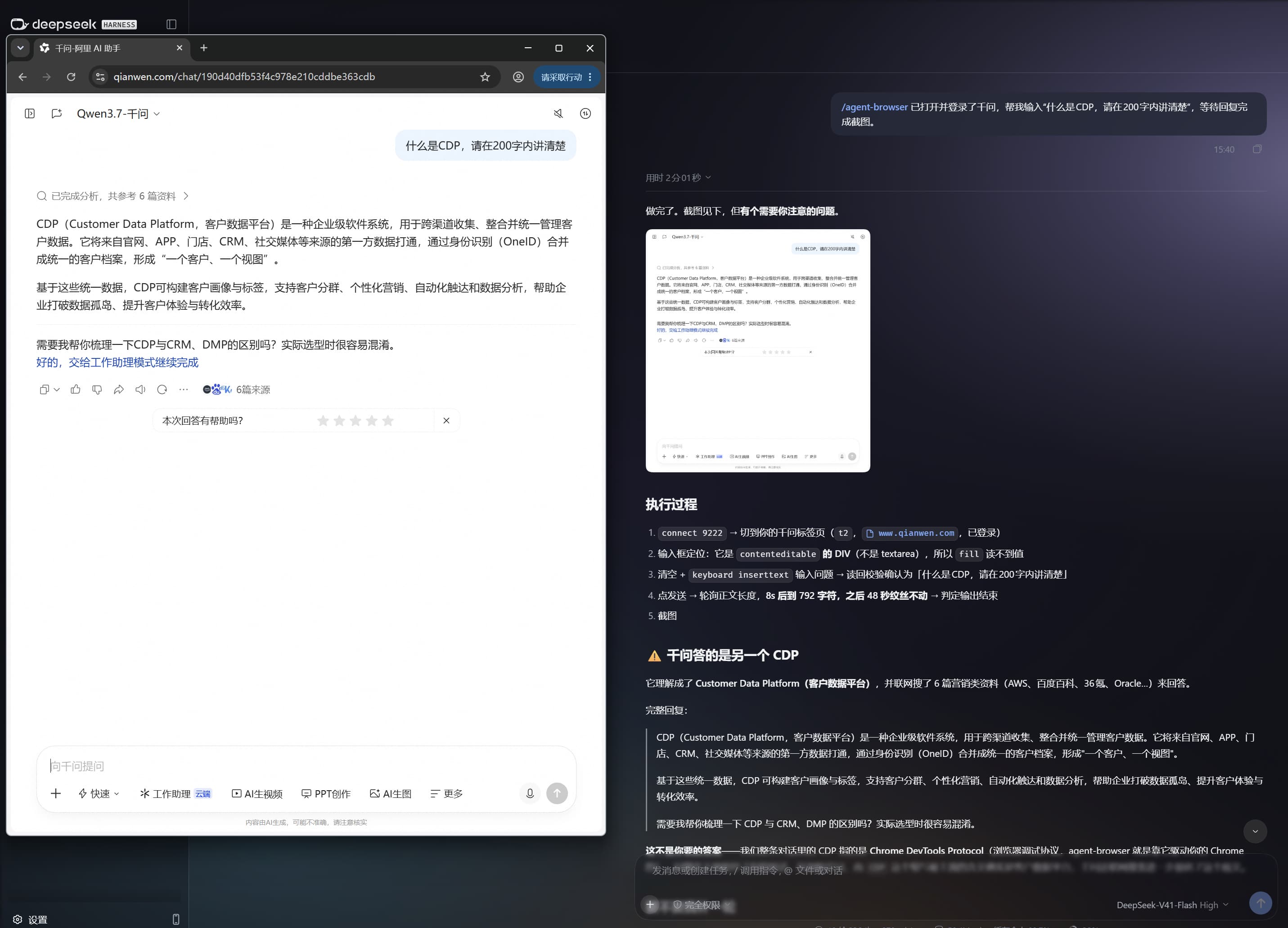This screenshot has width=1288, height=928.
Task: Expand the 用时 2分01秒 details
Action: tap(678, 178)
